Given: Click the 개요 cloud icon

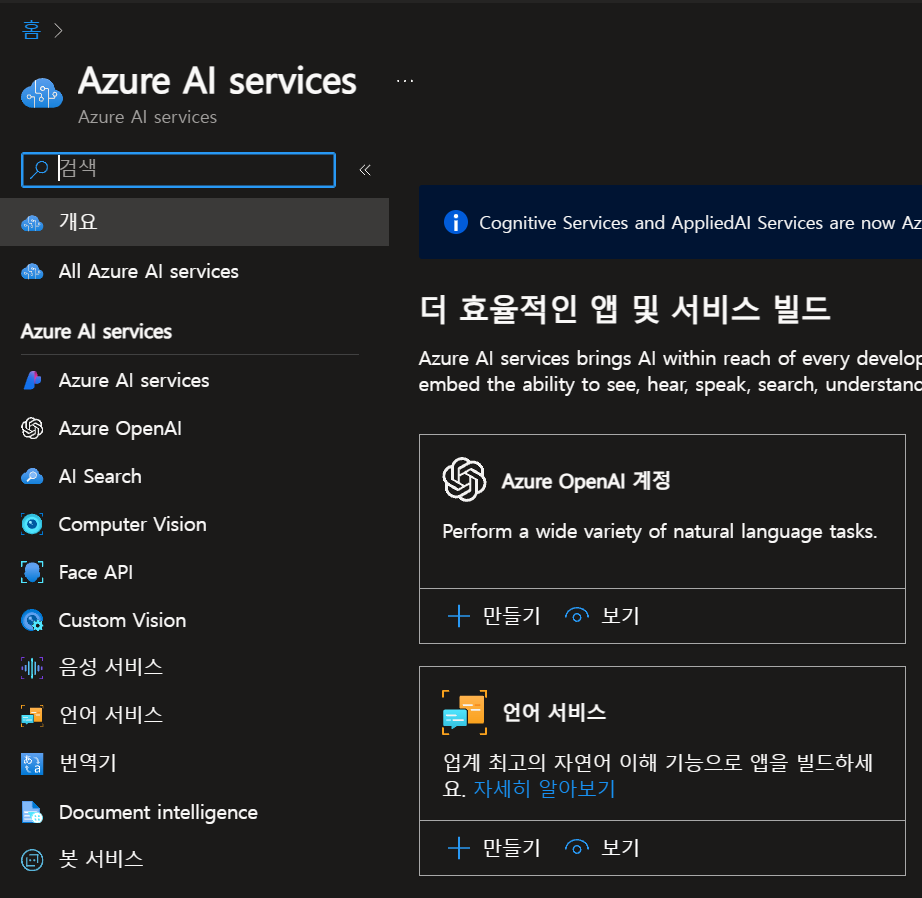Looking at the screenshot, I should coord(32,223).
